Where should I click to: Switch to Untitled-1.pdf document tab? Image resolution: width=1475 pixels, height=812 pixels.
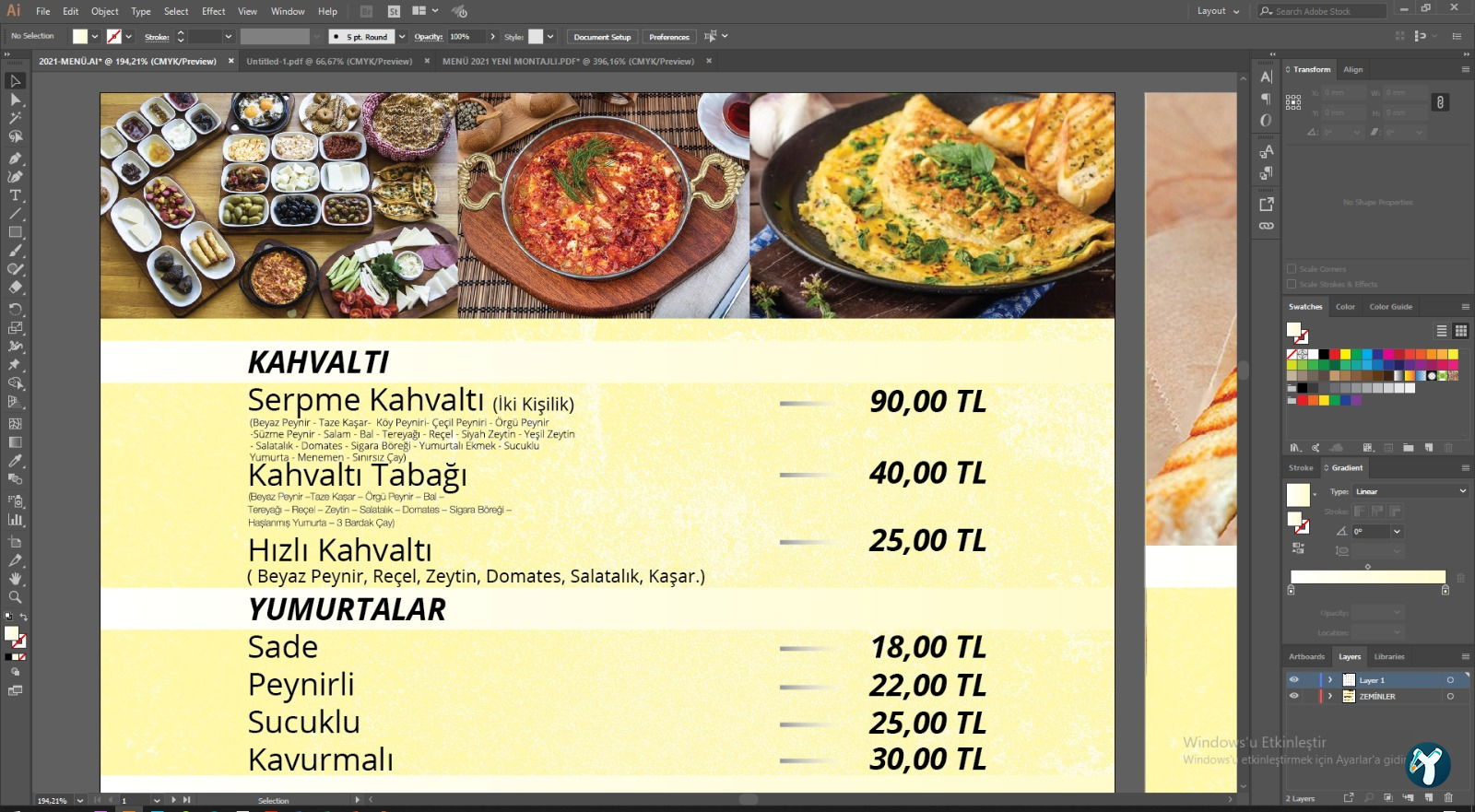[x=329, y=61]
